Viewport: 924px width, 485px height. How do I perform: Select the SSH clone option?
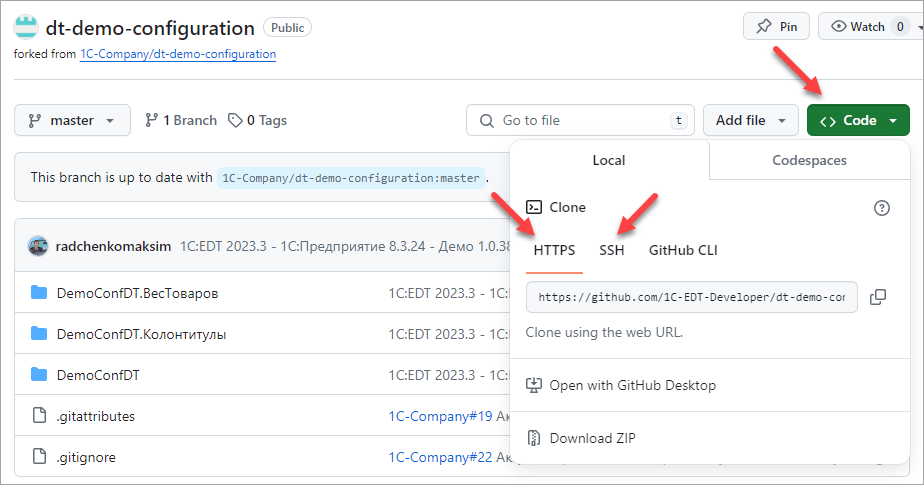point(611,250)
